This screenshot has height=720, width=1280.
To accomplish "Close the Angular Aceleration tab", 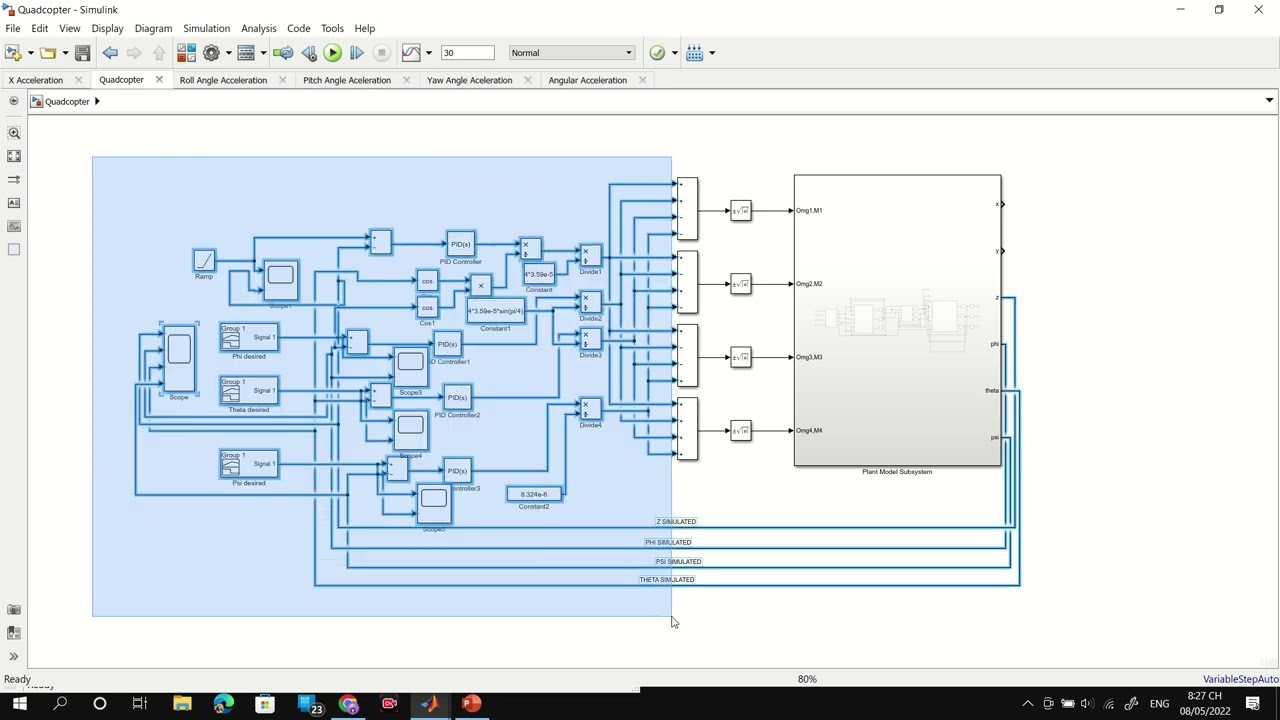I will pos(642,80).
